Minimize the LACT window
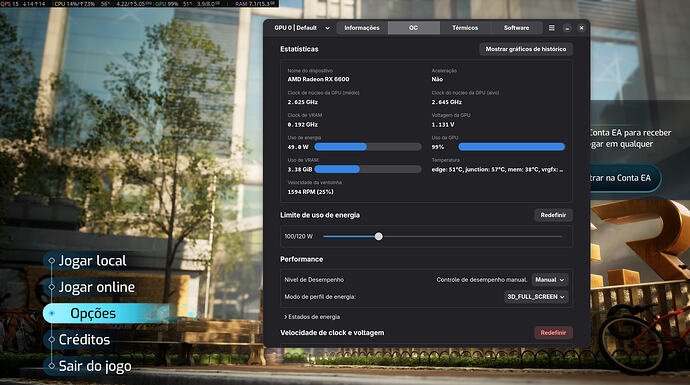Screen dimensions: 690x385 pyautogui.click(x=567, y=28)
